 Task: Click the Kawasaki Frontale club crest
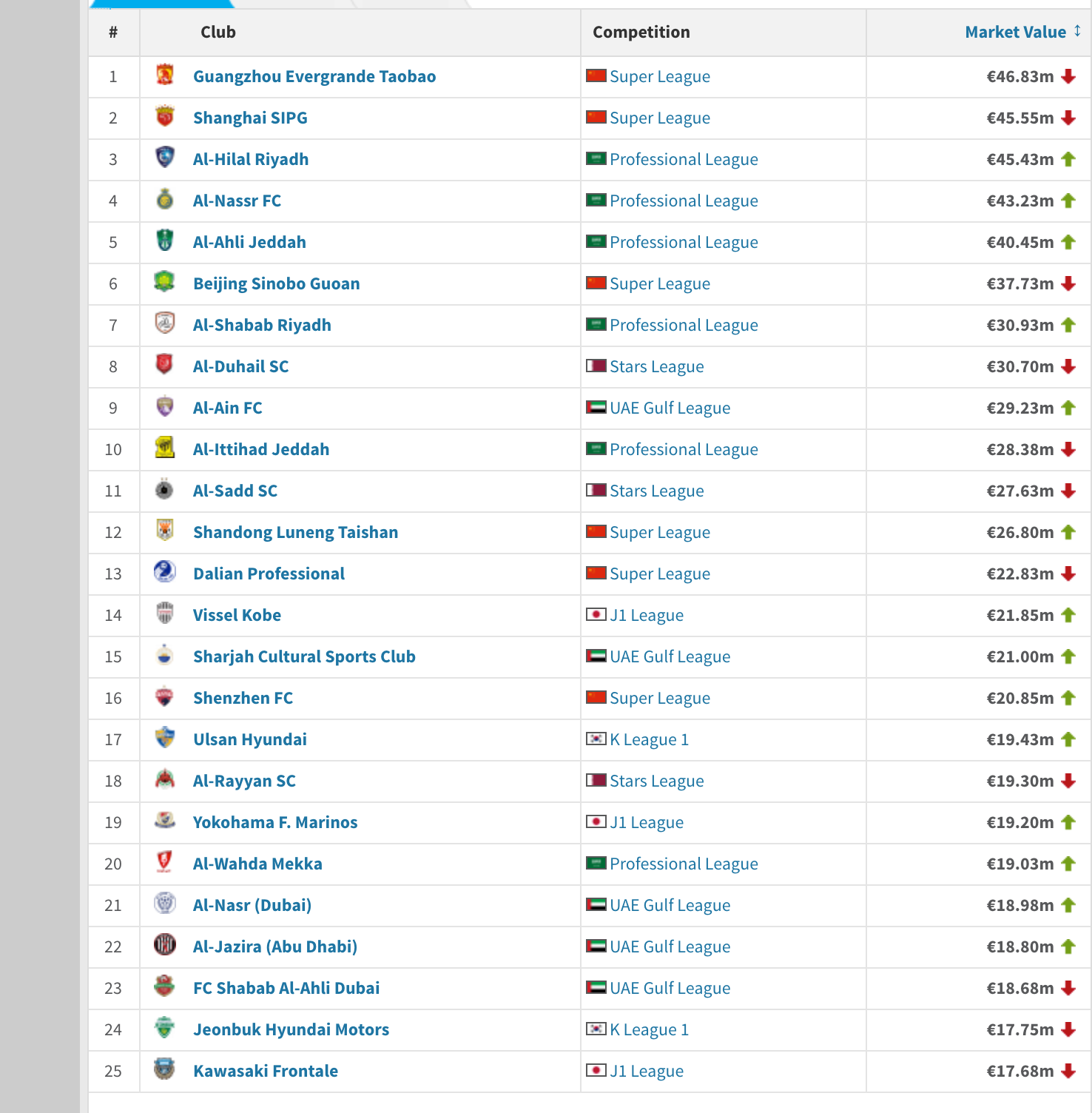[x=165, y=1069]
